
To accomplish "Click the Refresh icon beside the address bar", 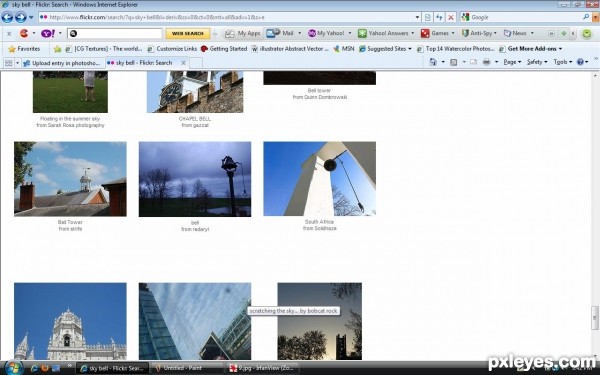I will (439, 17).
